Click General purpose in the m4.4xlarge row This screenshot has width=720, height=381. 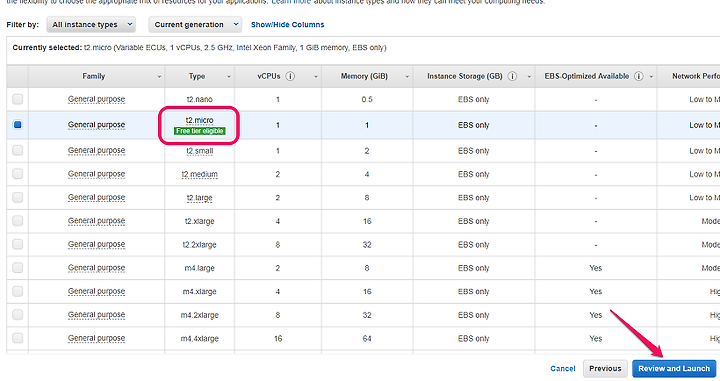pyautogui.click(x=96, y=338)
